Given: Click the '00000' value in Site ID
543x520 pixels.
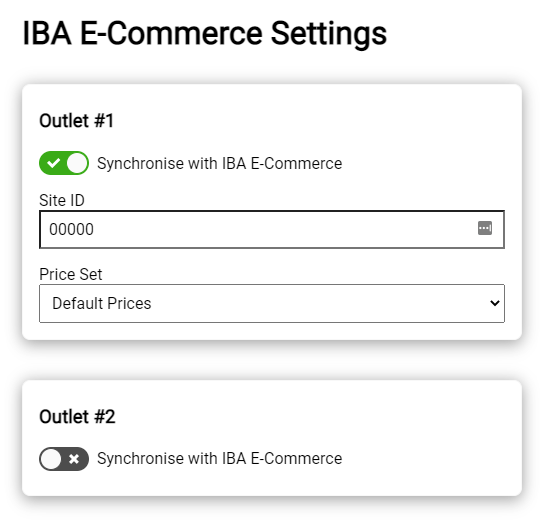Looking at the screenshot, I should coord(71,230).
